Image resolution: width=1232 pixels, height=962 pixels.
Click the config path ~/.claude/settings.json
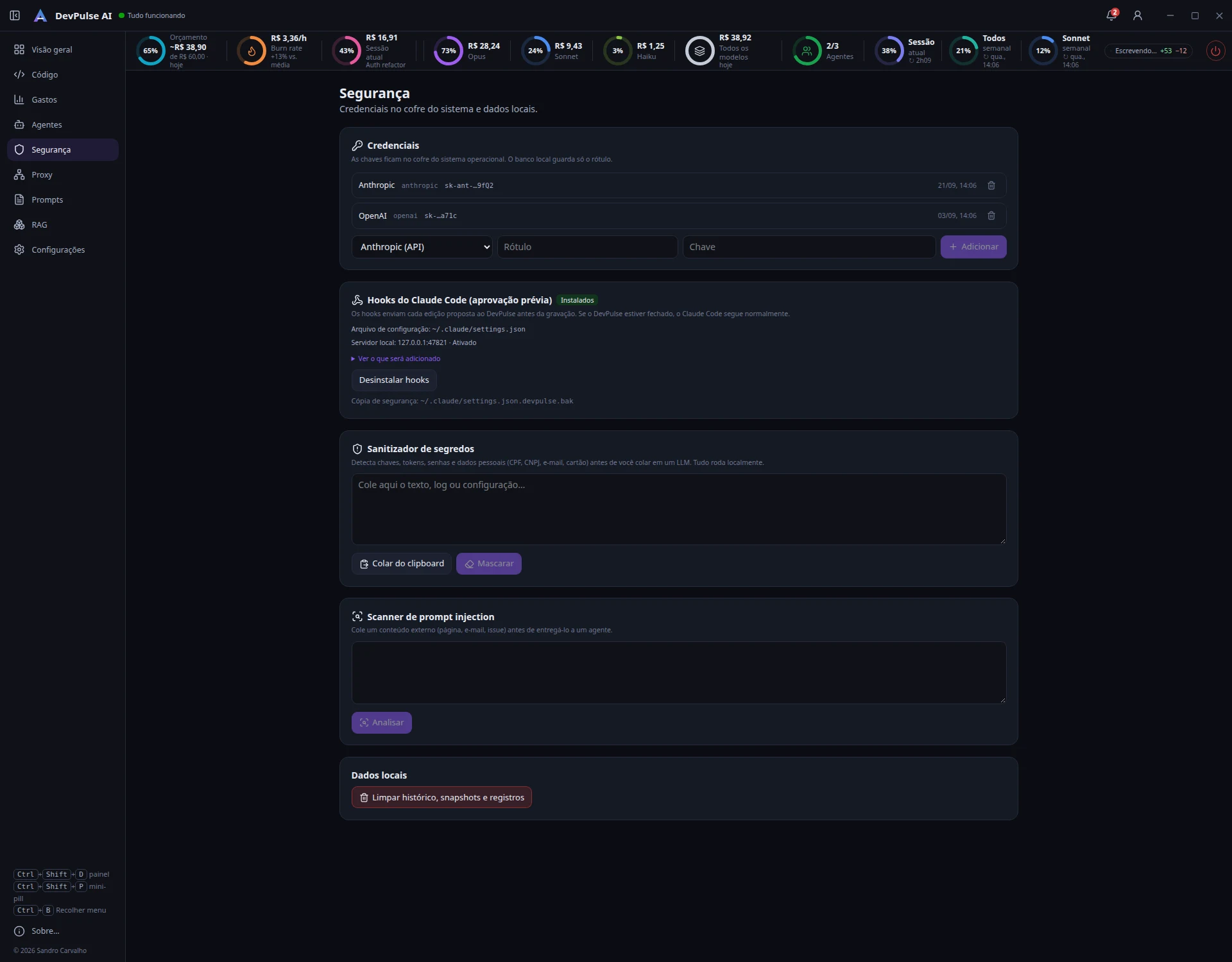click(479, 329)
